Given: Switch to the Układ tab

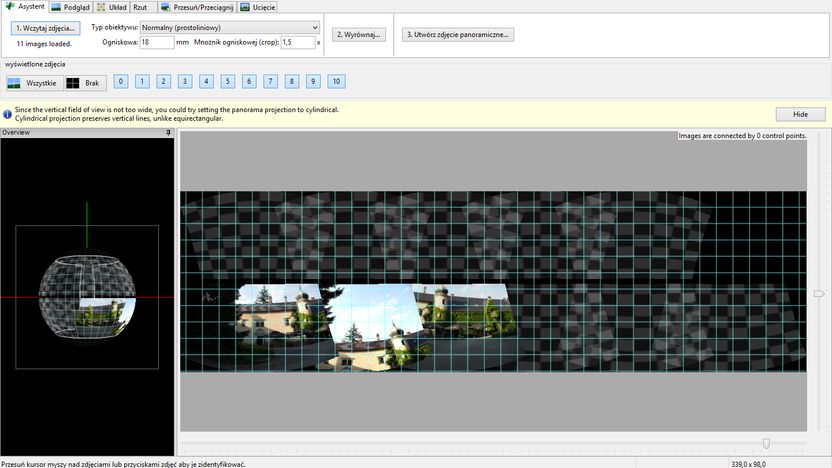Looking at the screenshot, I should [112, 7].
